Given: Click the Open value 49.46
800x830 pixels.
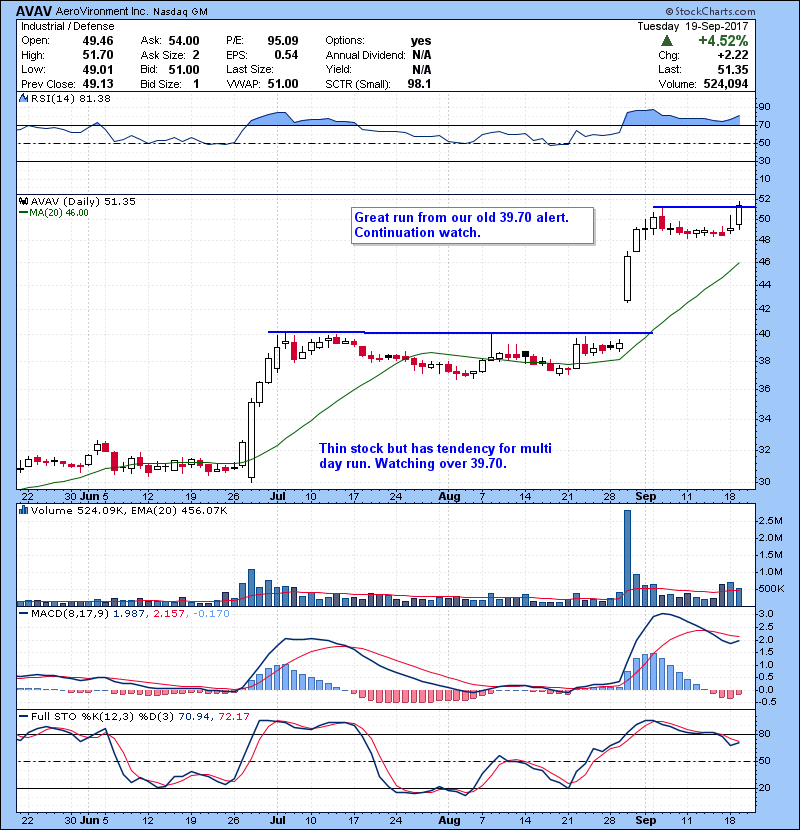Looking at the screenshot, I should tap(98, 41).
